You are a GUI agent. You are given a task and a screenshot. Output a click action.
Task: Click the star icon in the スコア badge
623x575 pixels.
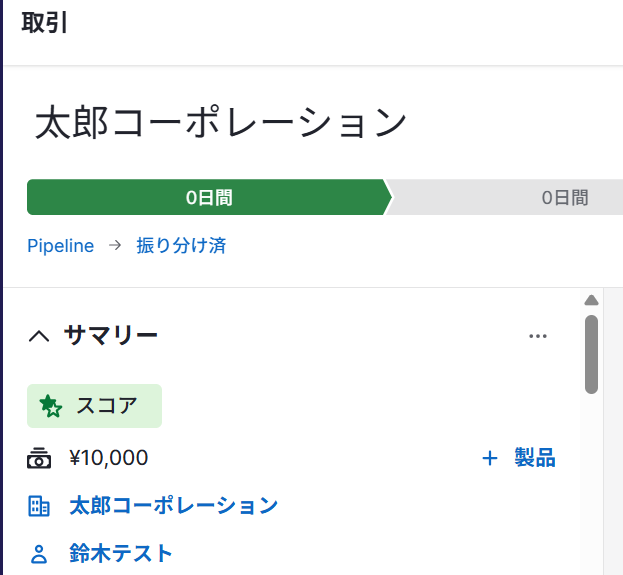pyautogui.click(x=50, y=406)
